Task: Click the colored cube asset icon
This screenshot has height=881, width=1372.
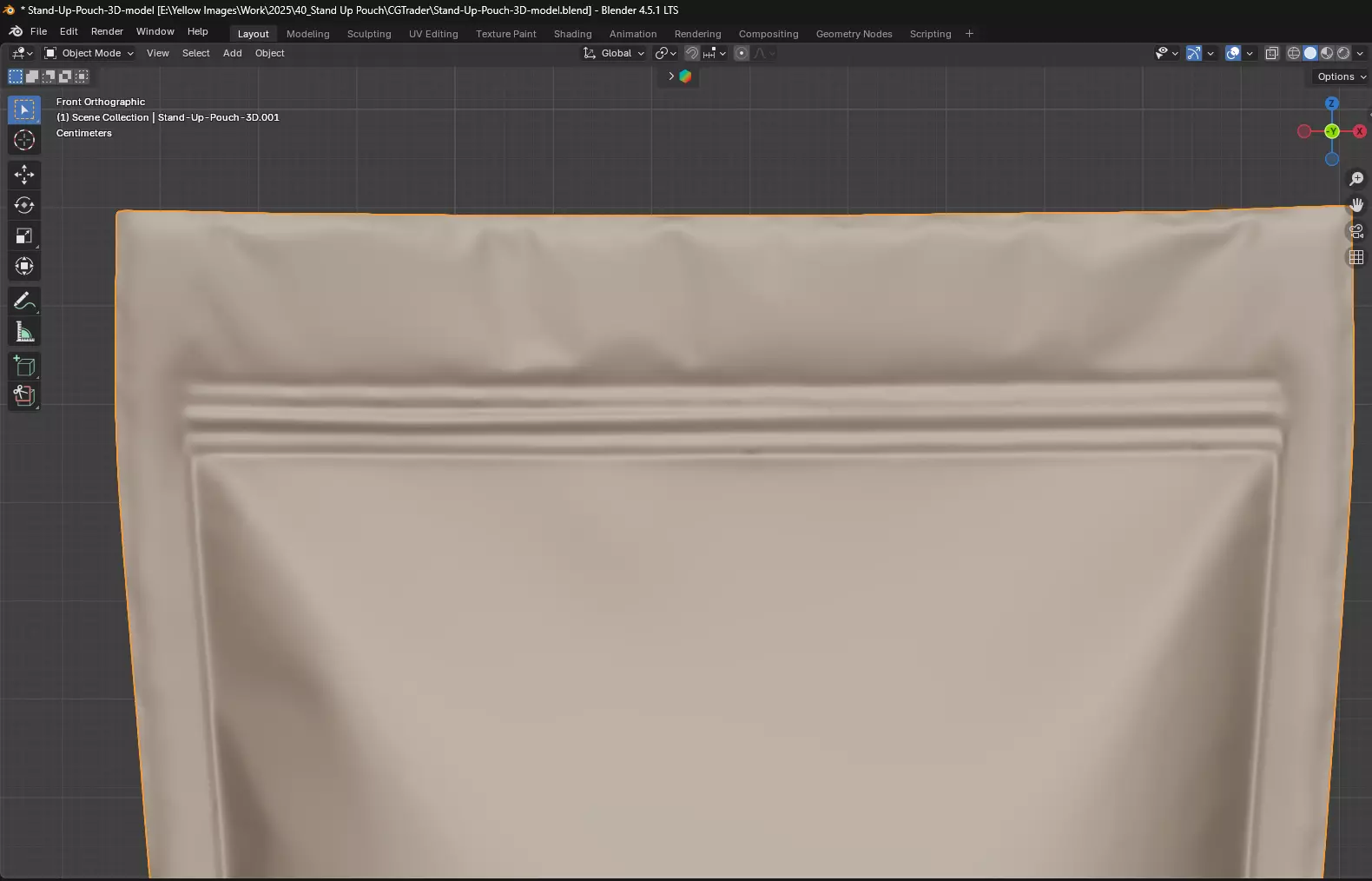Action: point(685,76)
